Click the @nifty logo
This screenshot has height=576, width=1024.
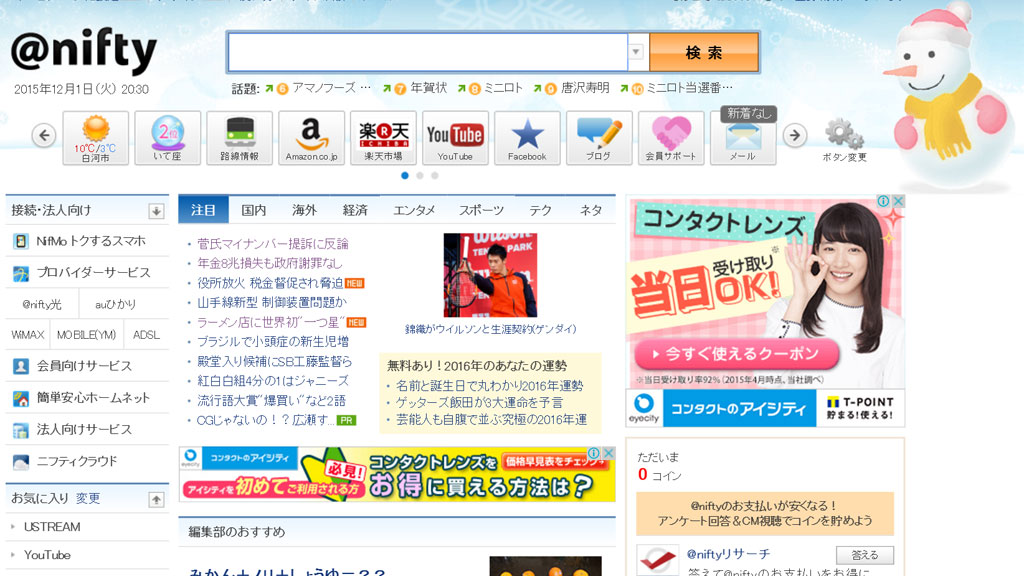(84, 50)
